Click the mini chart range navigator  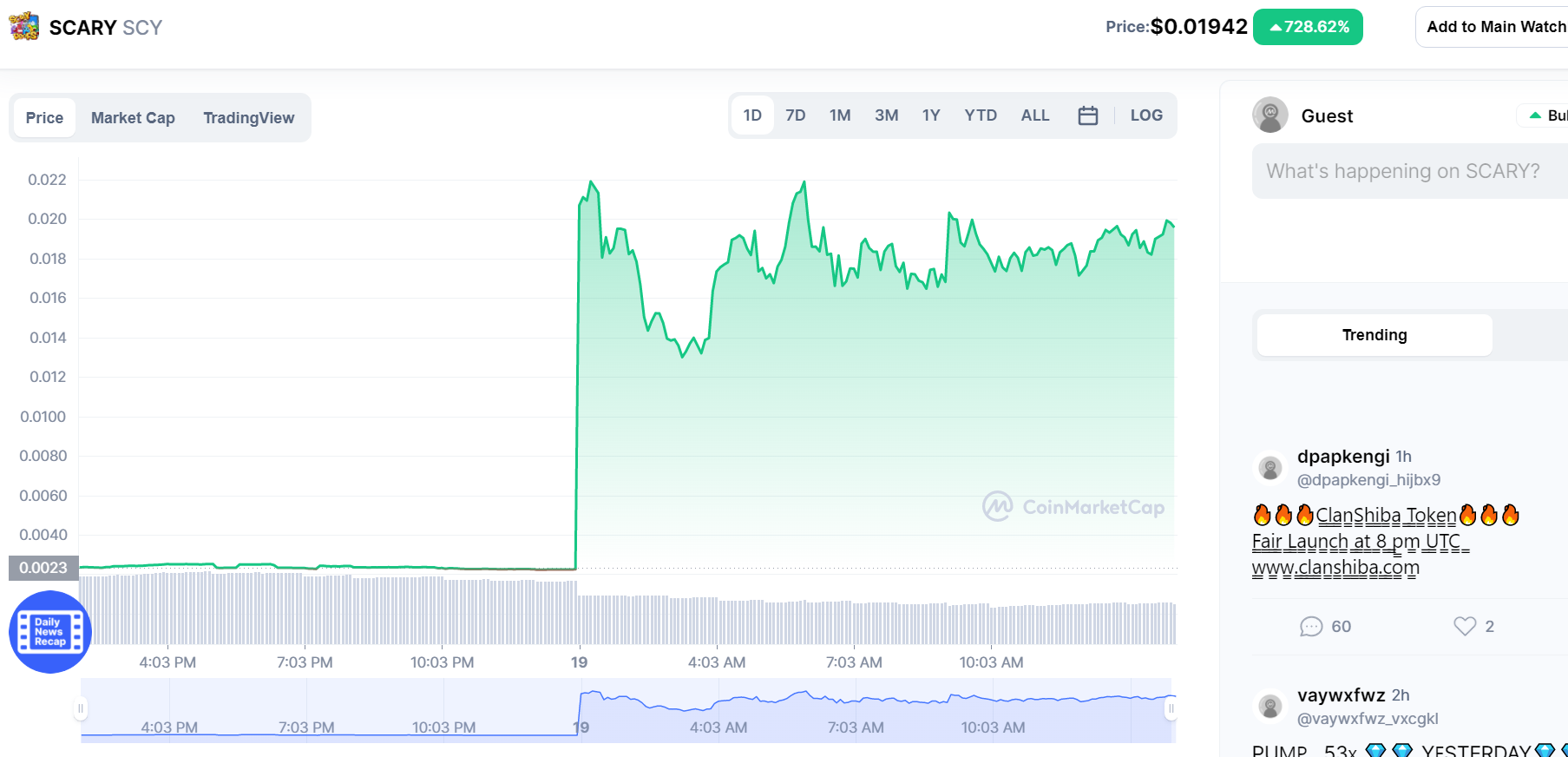tap(627, 710)
